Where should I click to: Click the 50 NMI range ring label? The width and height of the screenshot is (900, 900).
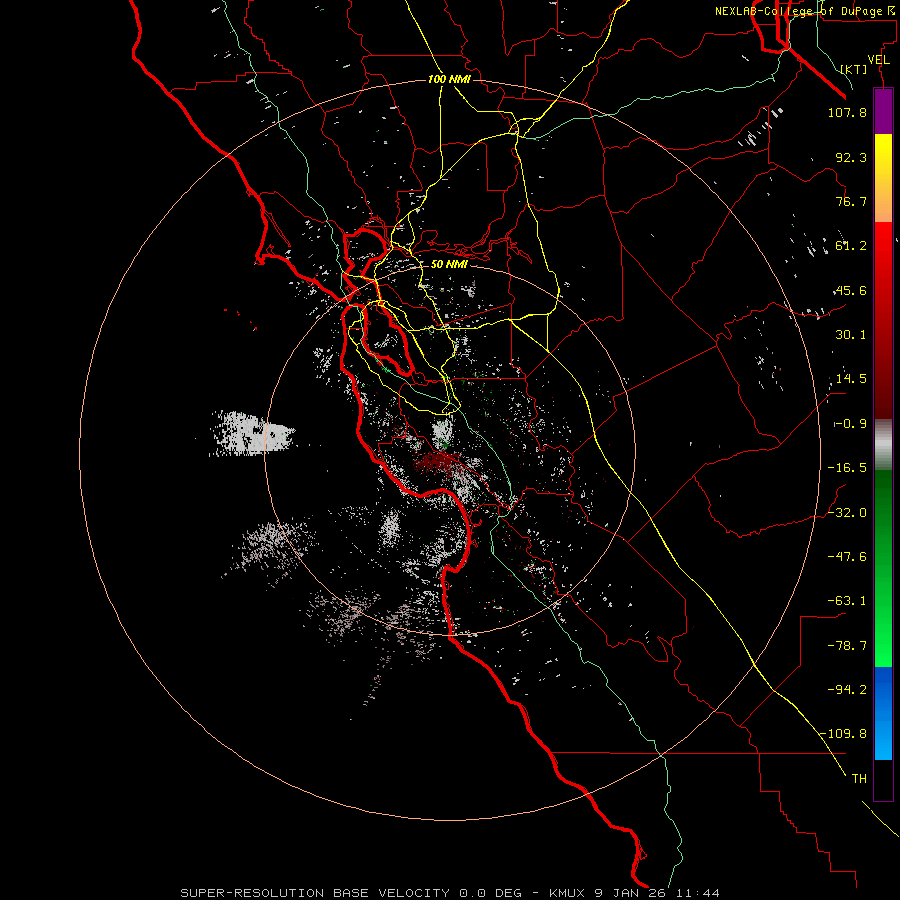[449, 264]
